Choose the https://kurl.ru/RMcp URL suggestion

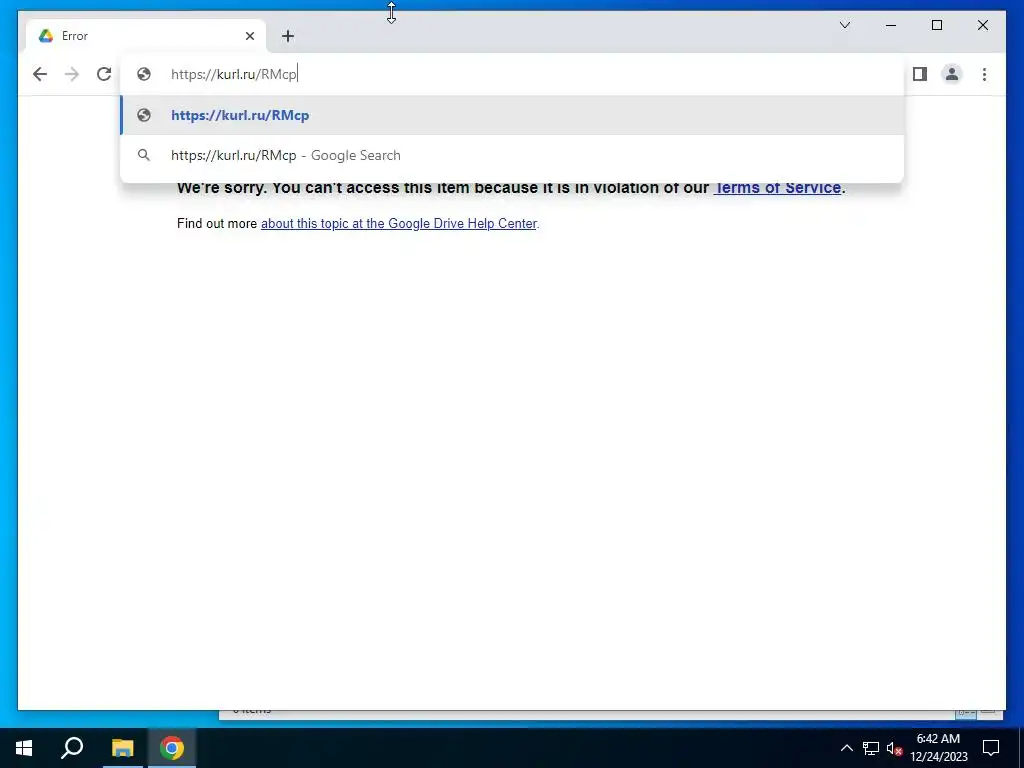(513, 115)
